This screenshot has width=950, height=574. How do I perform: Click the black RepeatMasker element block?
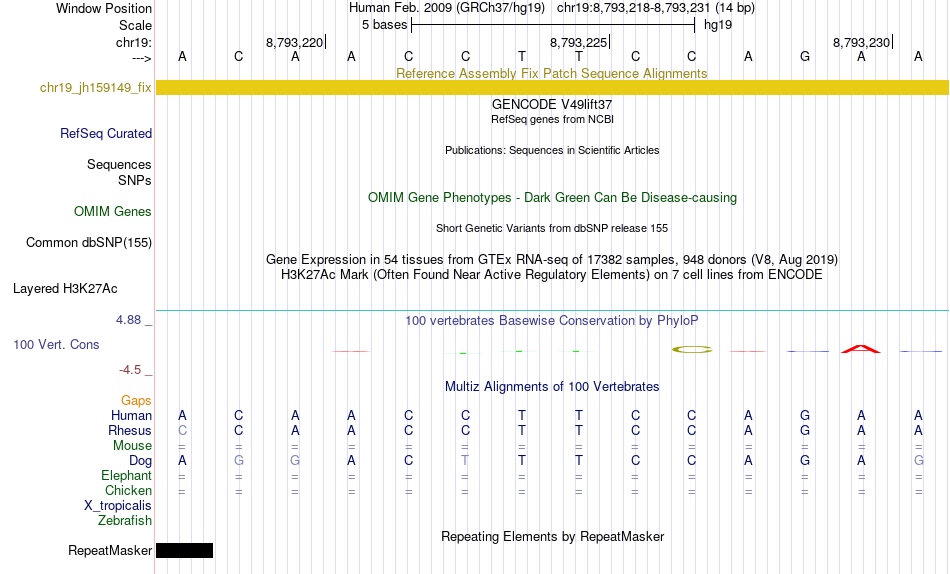point(184,550)
